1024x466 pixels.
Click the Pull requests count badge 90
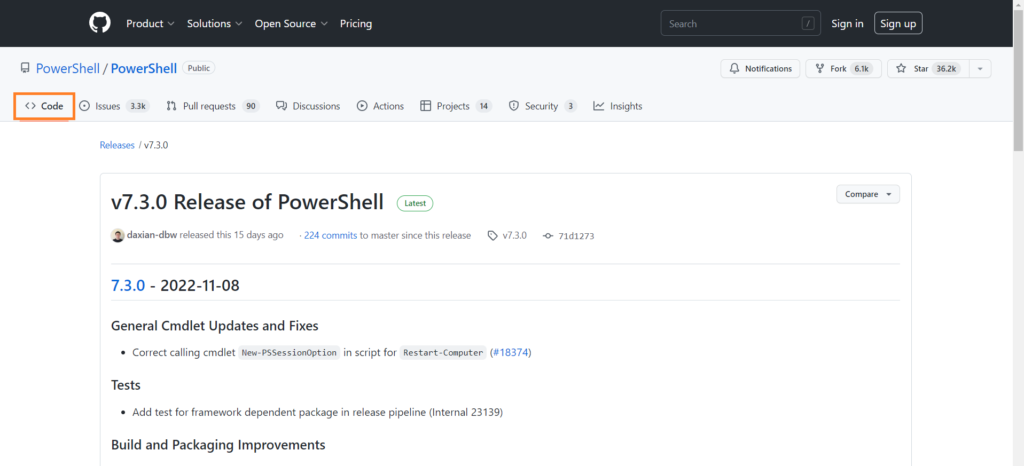pyautogui.click(x=251, y=106)
